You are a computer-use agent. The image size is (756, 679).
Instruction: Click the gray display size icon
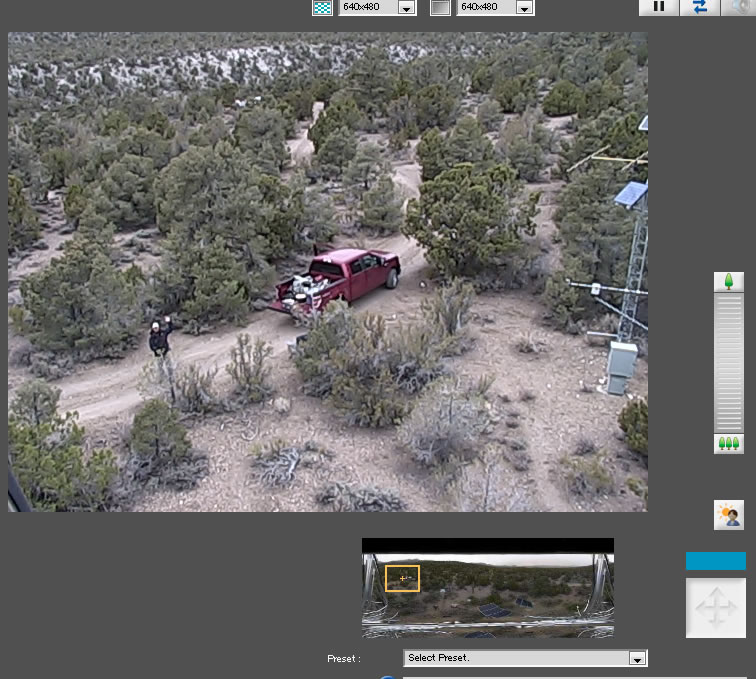pyautogui.click(x=440, y=7)
